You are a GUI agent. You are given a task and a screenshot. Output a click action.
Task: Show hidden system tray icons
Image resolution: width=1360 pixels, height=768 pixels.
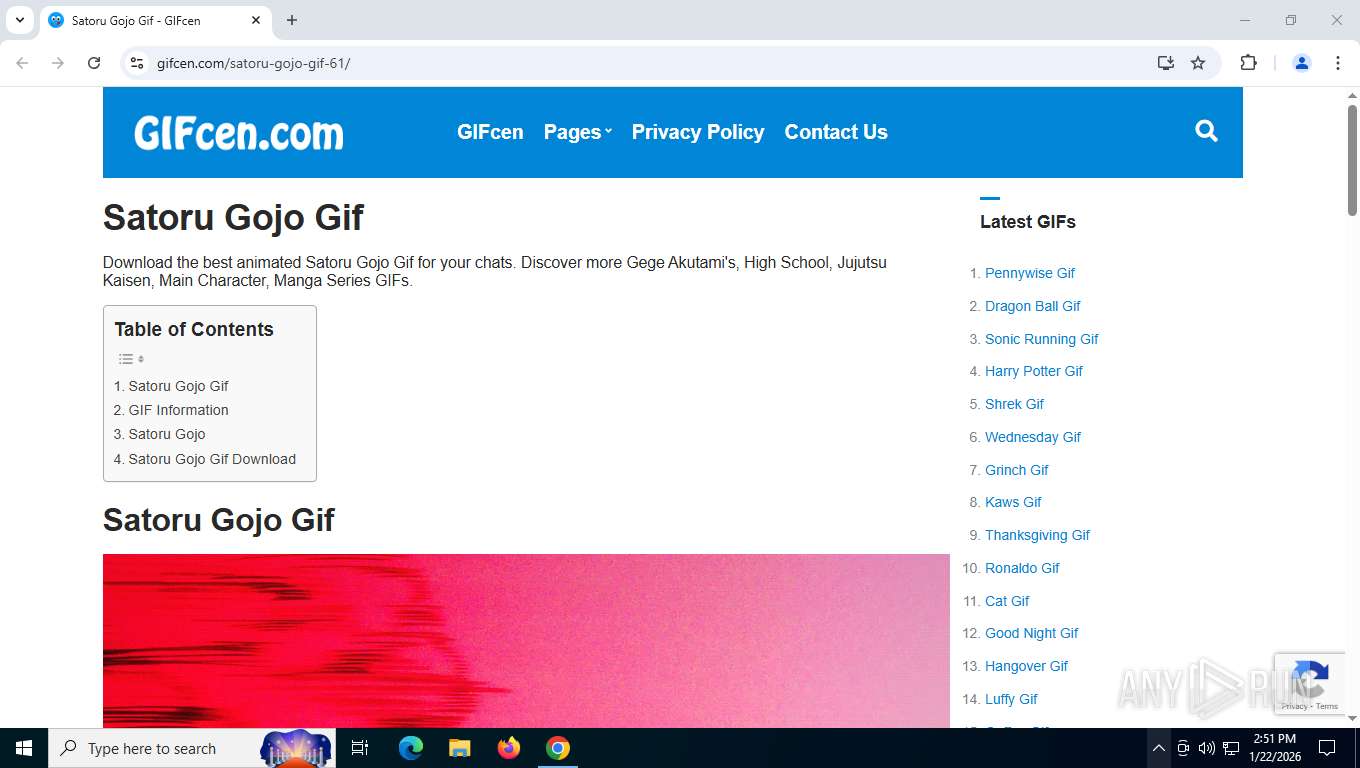pos(1158,748)
